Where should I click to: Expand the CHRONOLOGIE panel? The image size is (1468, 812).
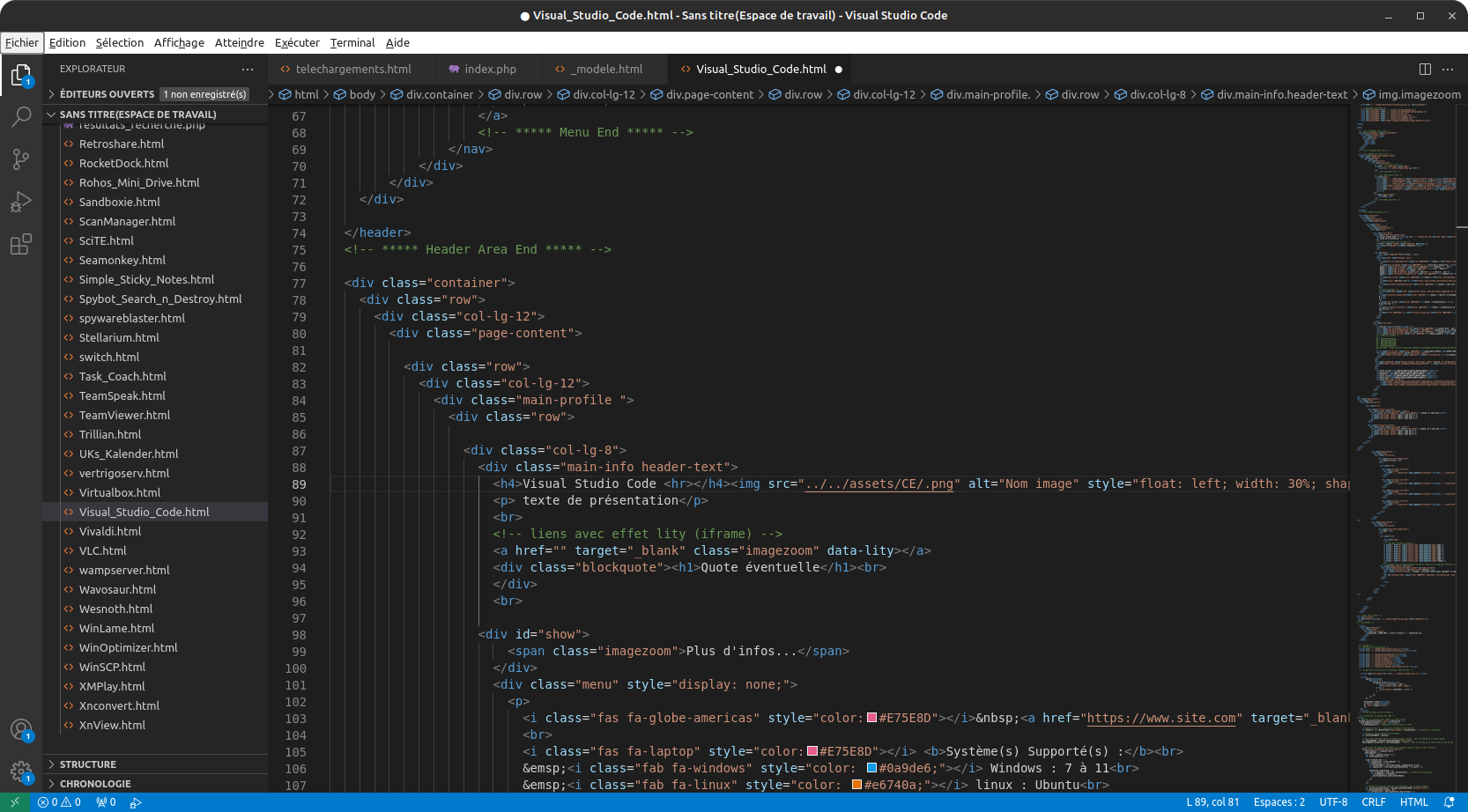pos(94,784)
